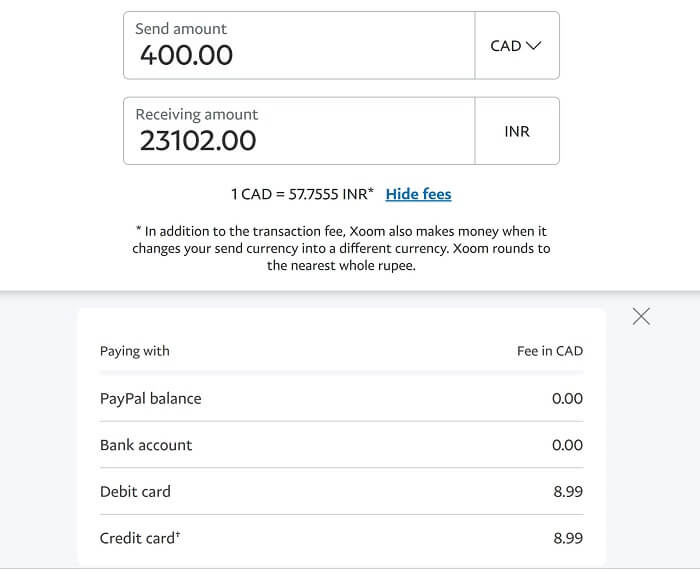Click the Xoom transaction fee disclaimer text
This screenshot has height=569, width=700.
(x=341, y=248)
